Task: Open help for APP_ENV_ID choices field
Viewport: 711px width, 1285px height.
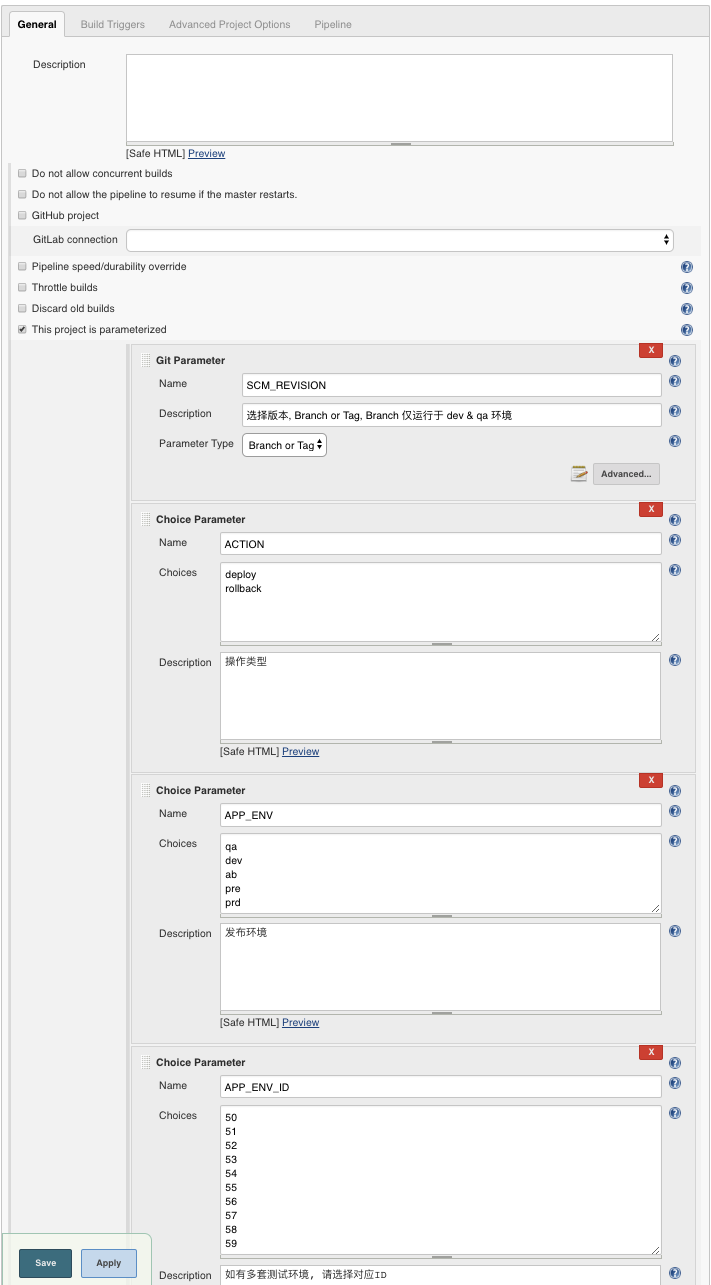Action: pyautogui.click(x=675, y=1113)
